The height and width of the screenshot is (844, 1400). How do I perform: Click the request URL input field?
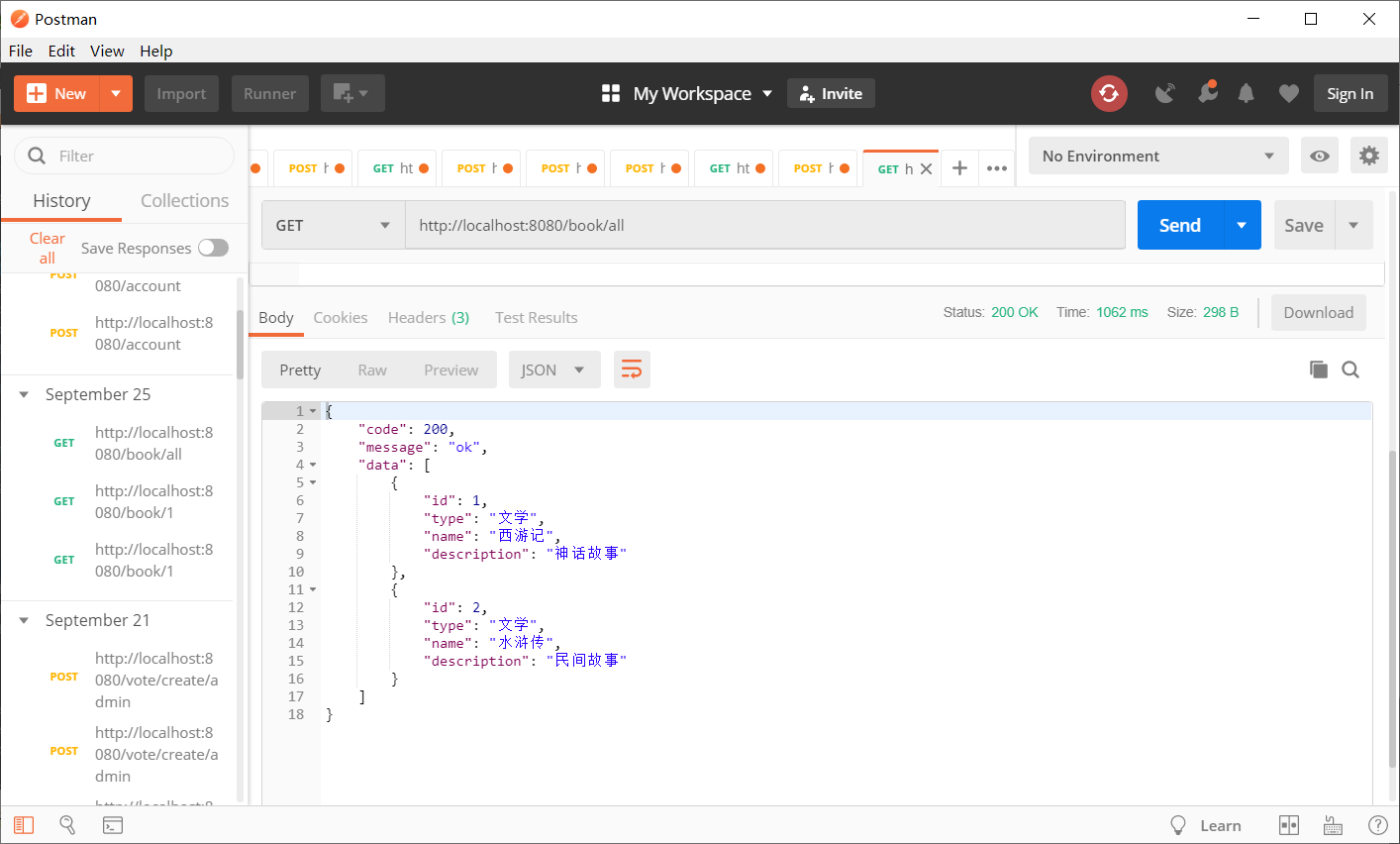click(764, 225)
